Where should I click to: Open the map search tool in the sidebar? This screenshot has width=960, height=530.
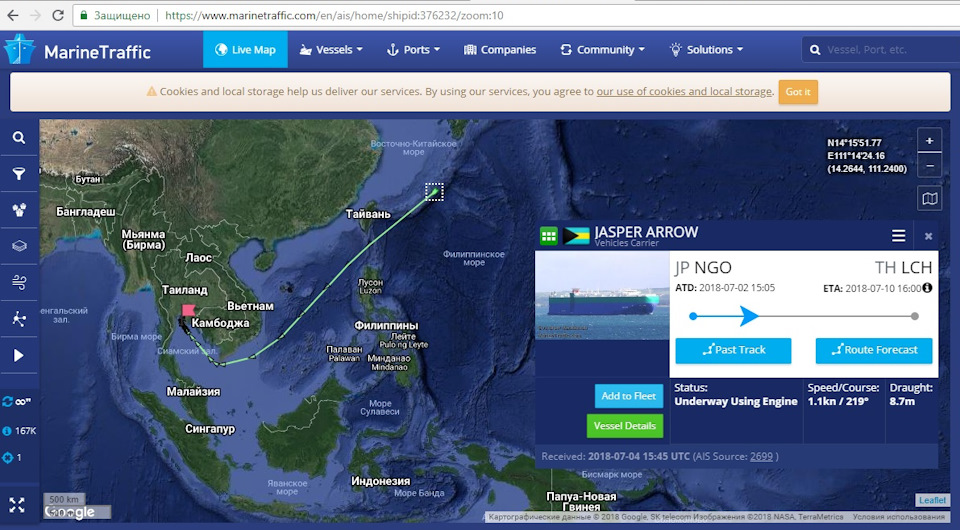coord(19,138)
